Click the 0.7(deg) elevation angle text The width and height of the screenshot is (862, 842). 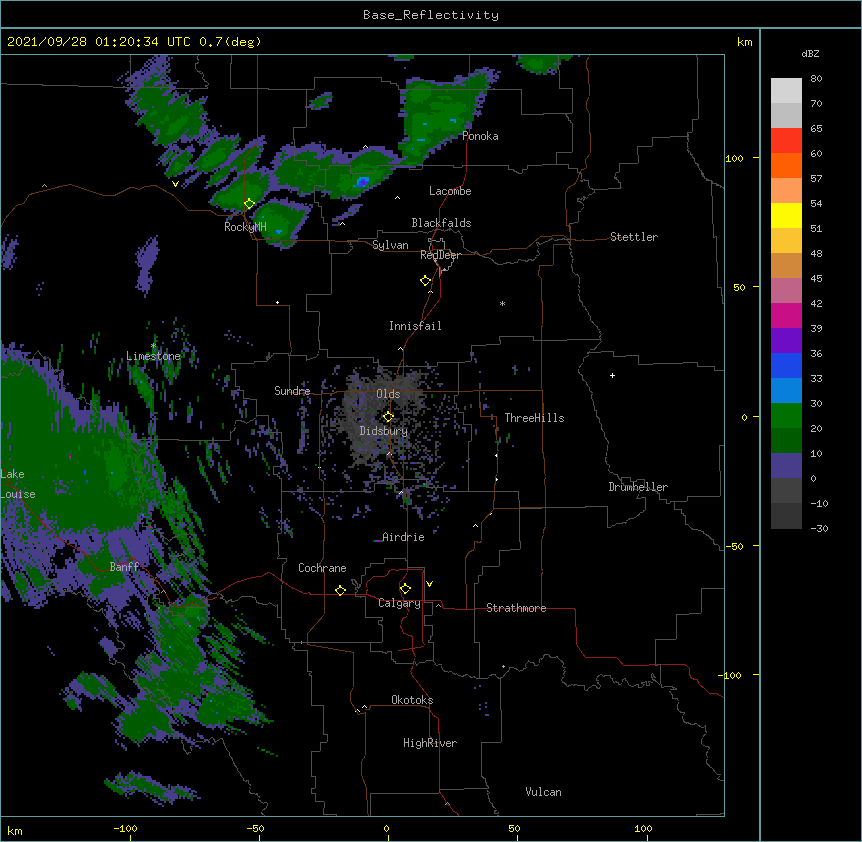click(x=230, y=42)
